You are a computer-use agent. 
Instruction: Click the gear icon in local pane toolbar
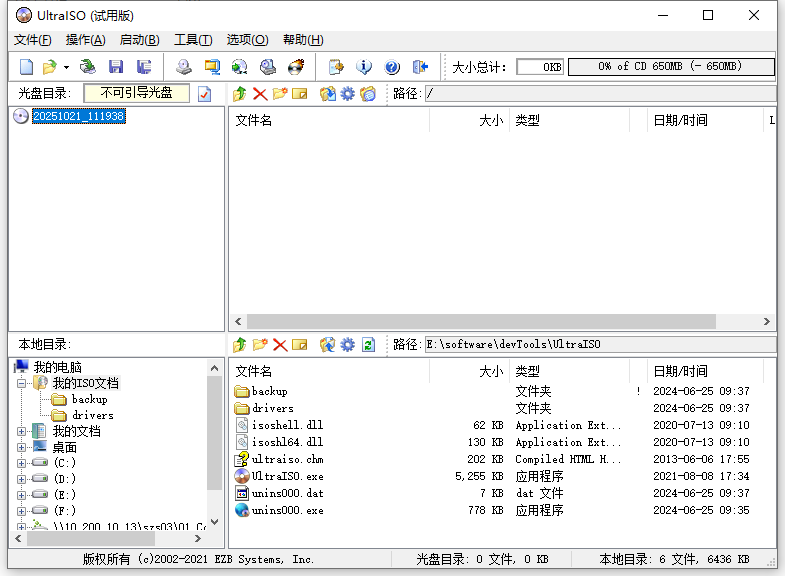pyautogui.click(x=347, y=344)
